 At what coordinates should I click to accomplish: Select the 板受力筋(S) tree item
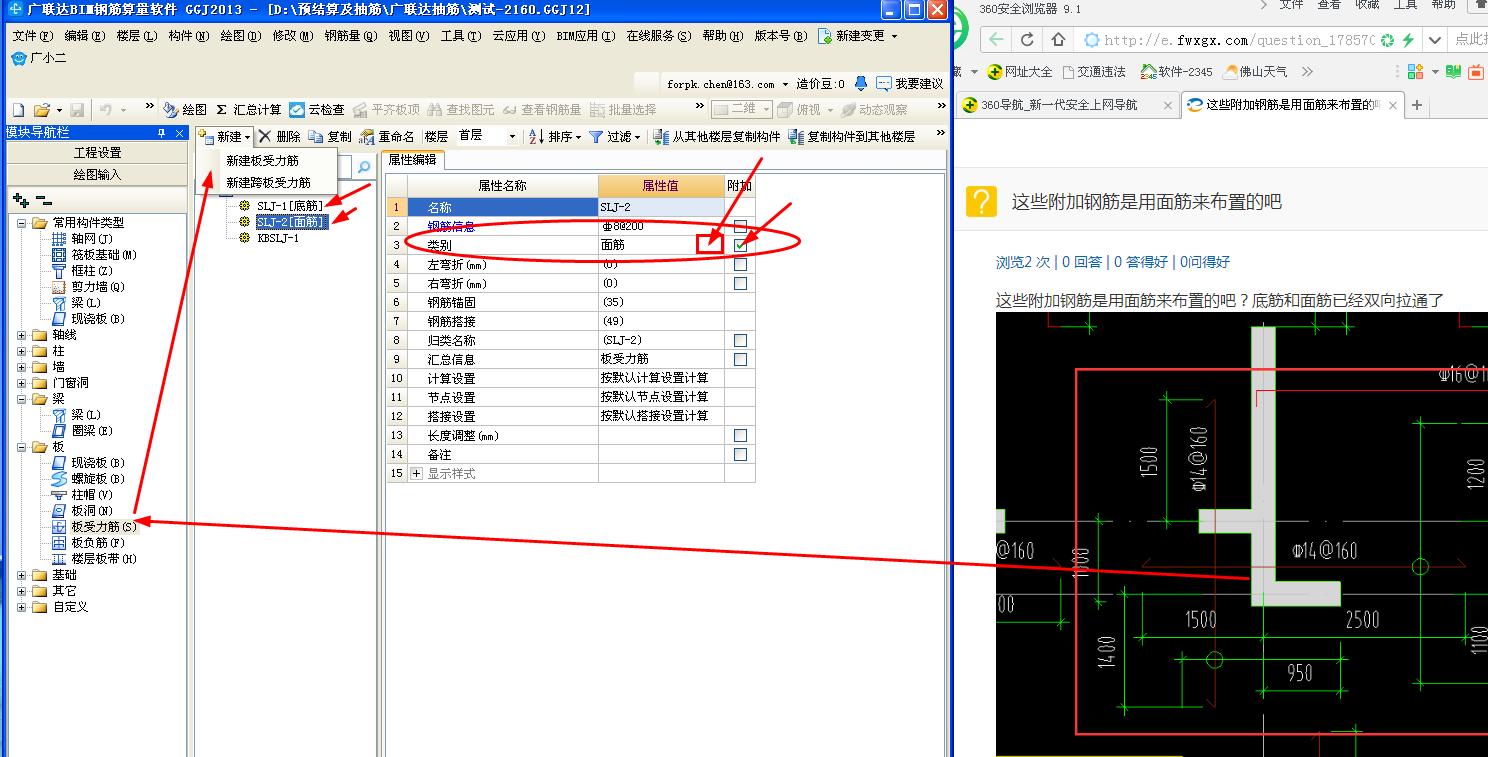coord(104,527)
